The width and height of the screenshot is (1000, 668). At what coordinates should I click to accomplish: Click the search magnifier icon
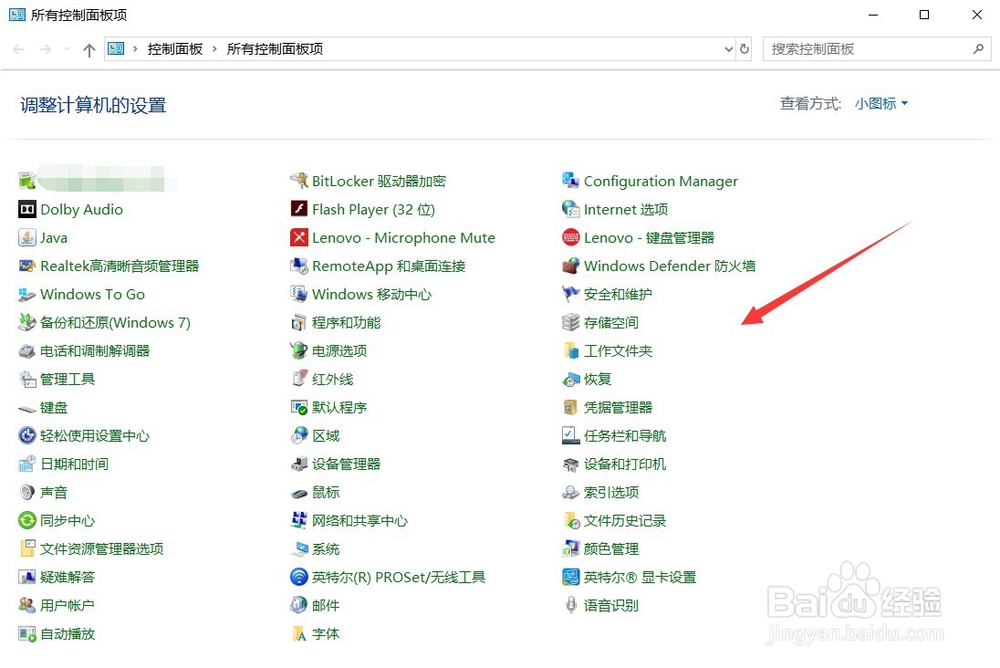(x=978, y=49)
